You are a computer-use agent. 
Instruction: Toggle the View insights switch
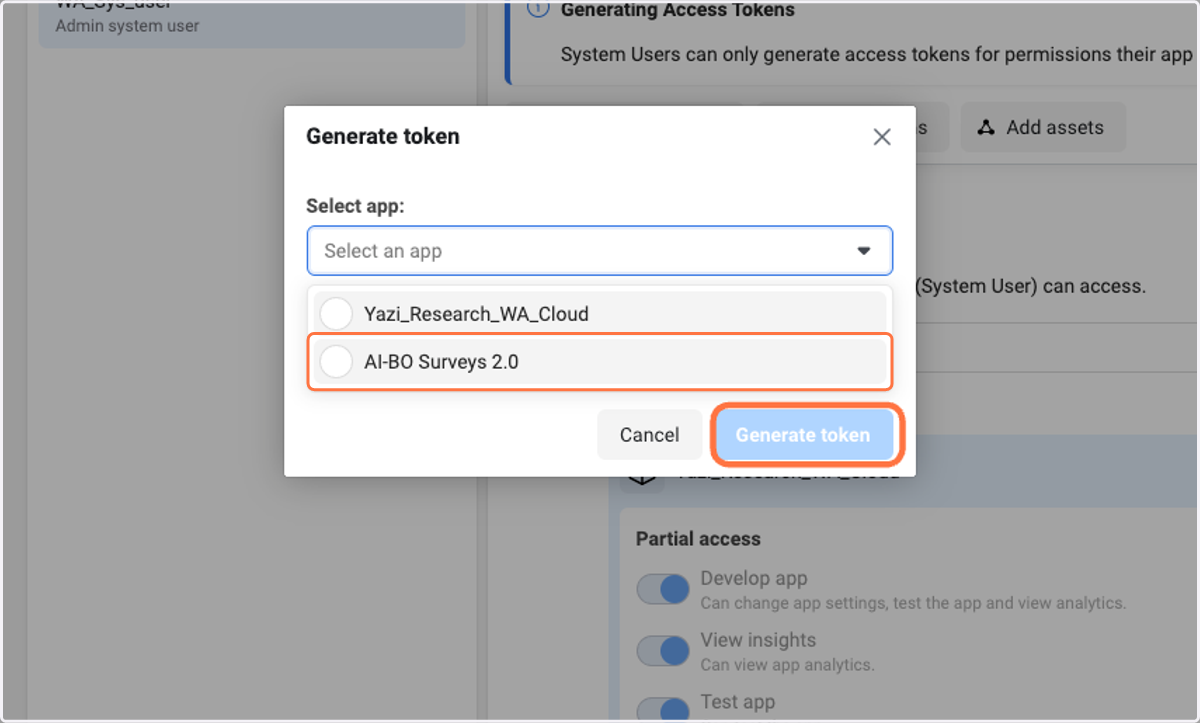click(x=663, y=651)
